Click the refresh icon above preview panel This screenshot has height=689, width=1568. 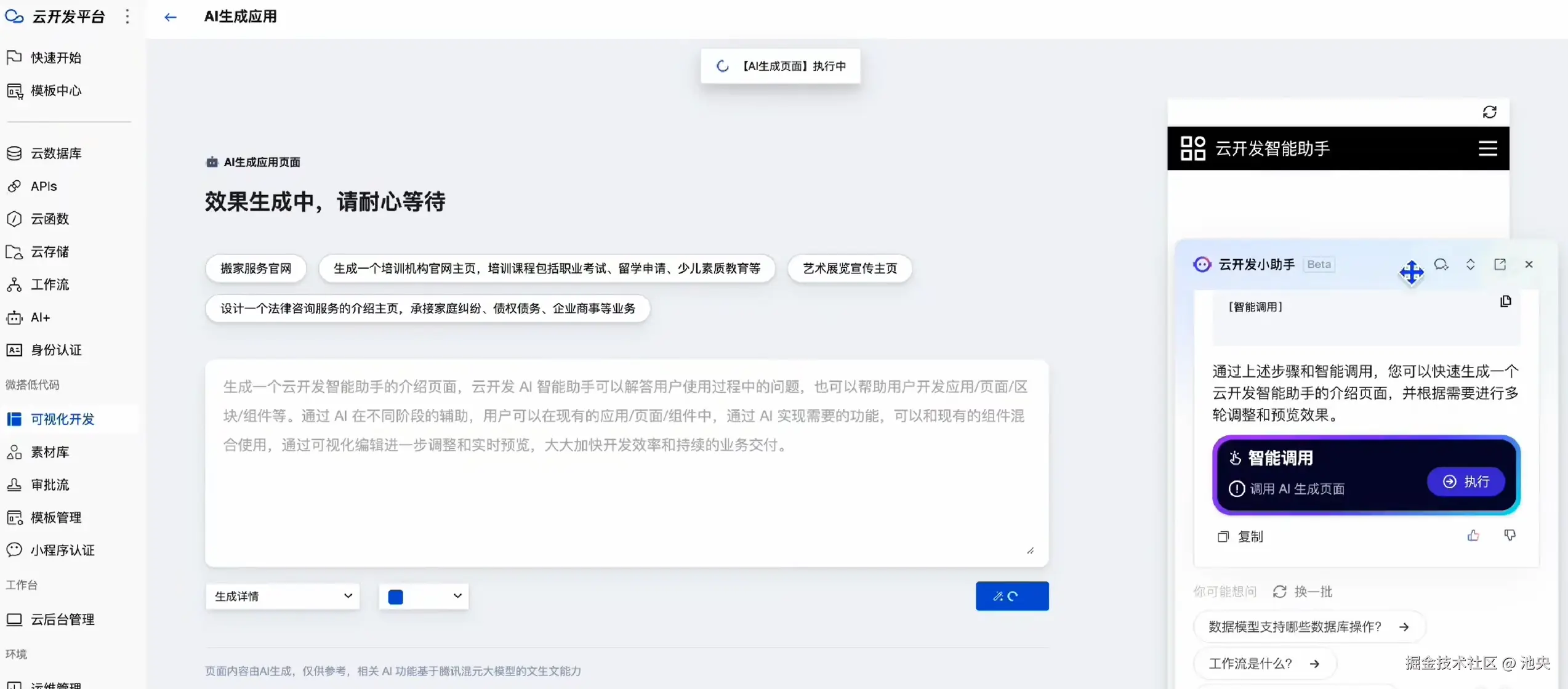coord(1489,112)
